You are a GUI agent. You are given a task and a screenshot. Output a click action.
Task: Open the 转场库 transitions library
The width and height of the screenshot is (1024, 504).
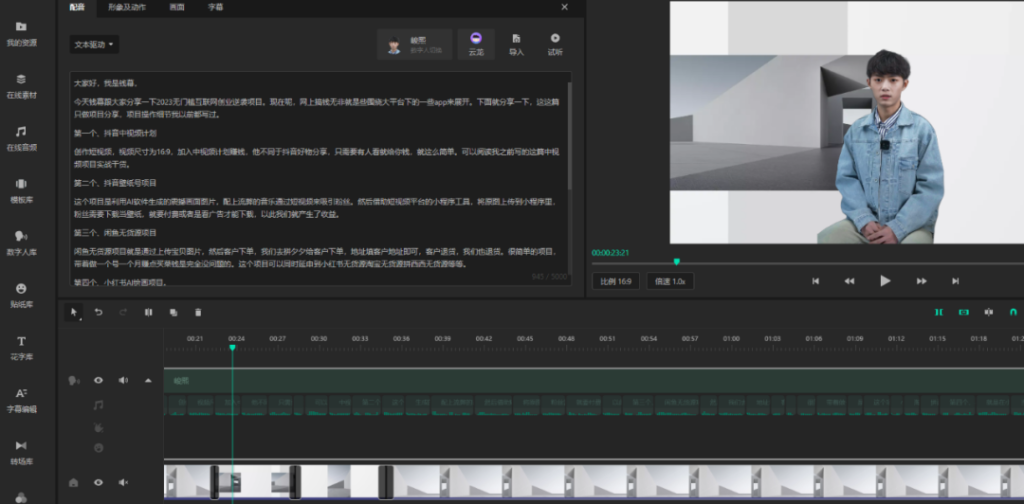tap(21, 451)
